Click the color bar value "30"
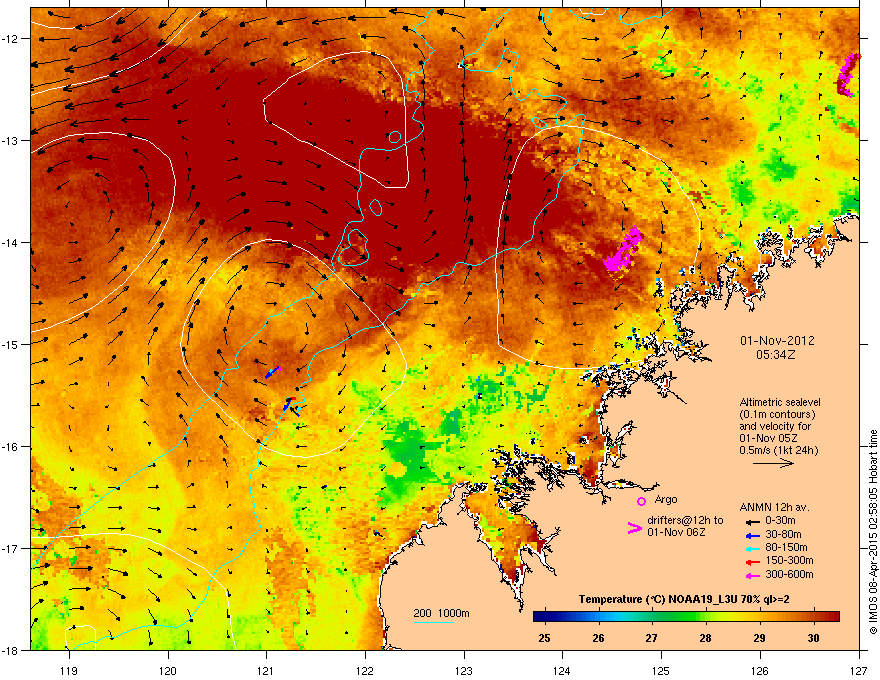This screenshot has width=880, height=680. [813, 638]
